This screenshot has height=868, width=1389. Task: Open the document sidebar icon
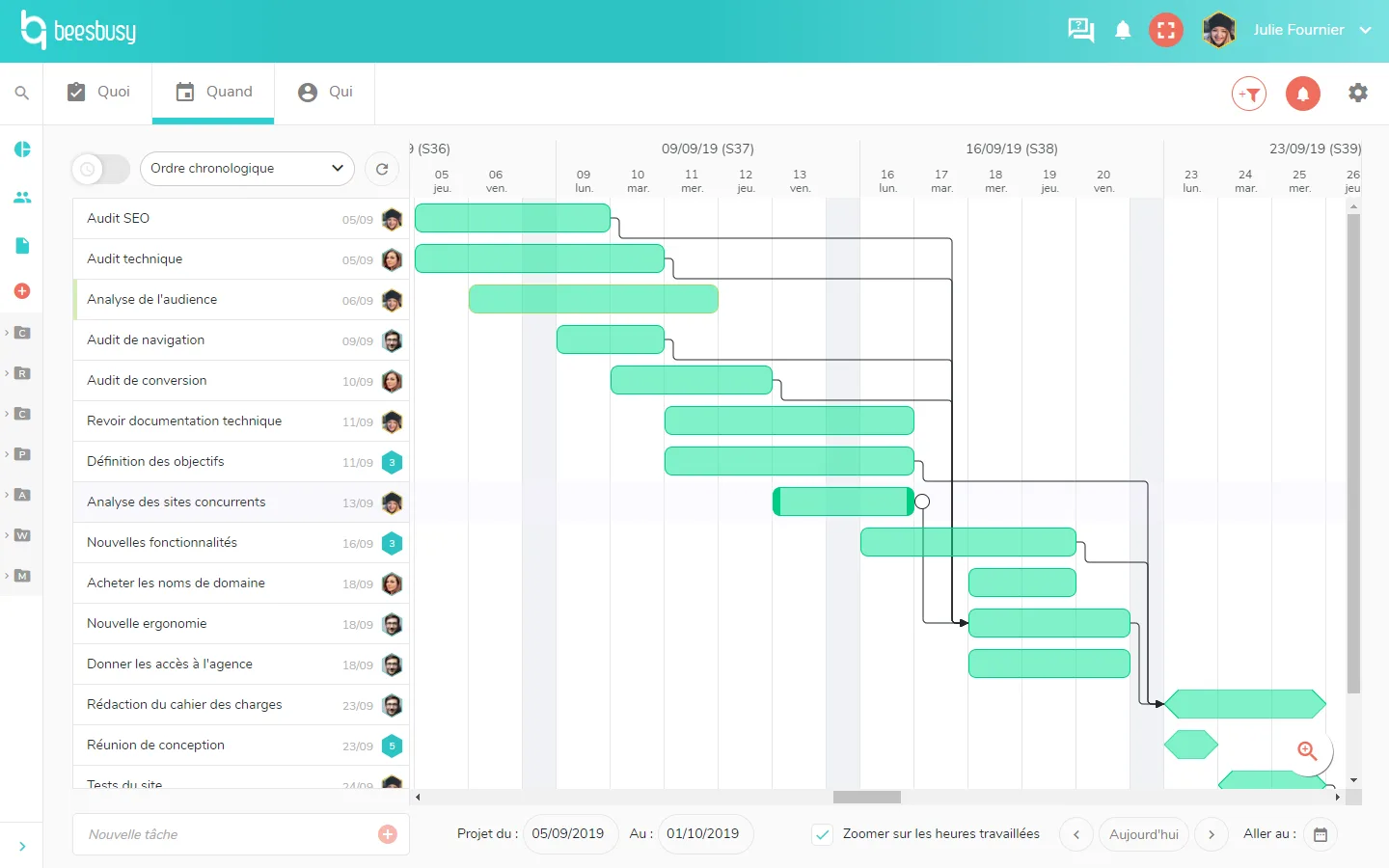point(22,246)
